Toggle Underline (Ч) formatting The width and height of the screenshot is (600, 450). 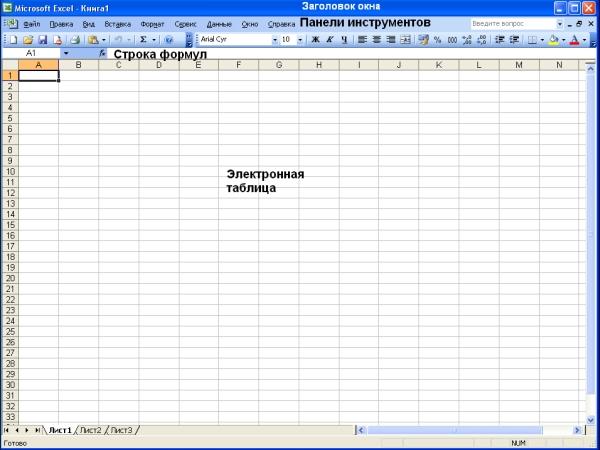tap(344, 40)
